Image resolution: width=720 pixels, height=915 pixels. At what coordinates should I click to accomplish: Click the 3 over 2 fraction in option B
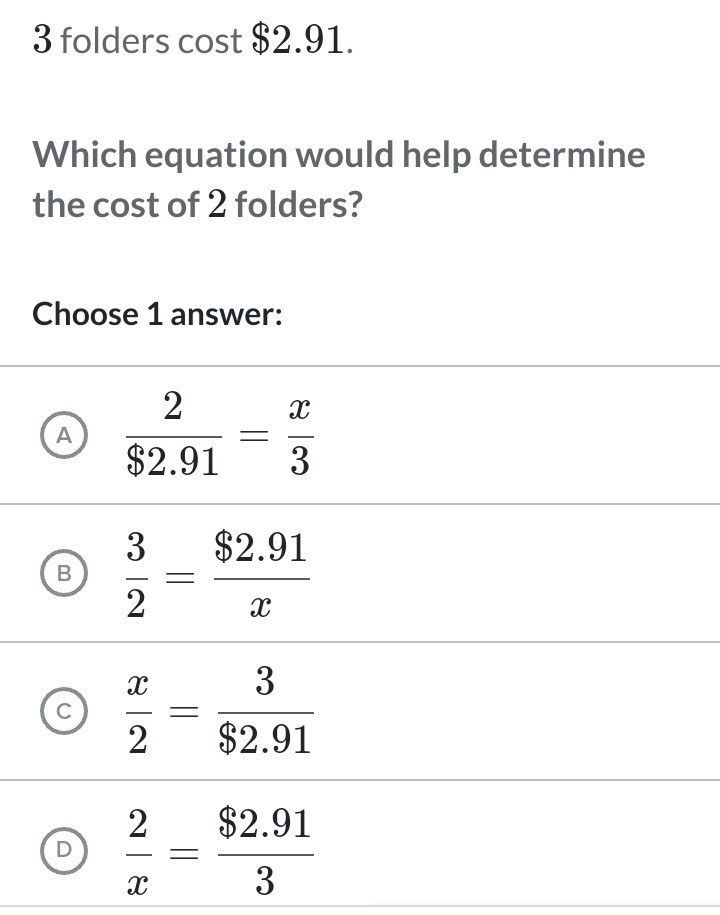point(137,573)
